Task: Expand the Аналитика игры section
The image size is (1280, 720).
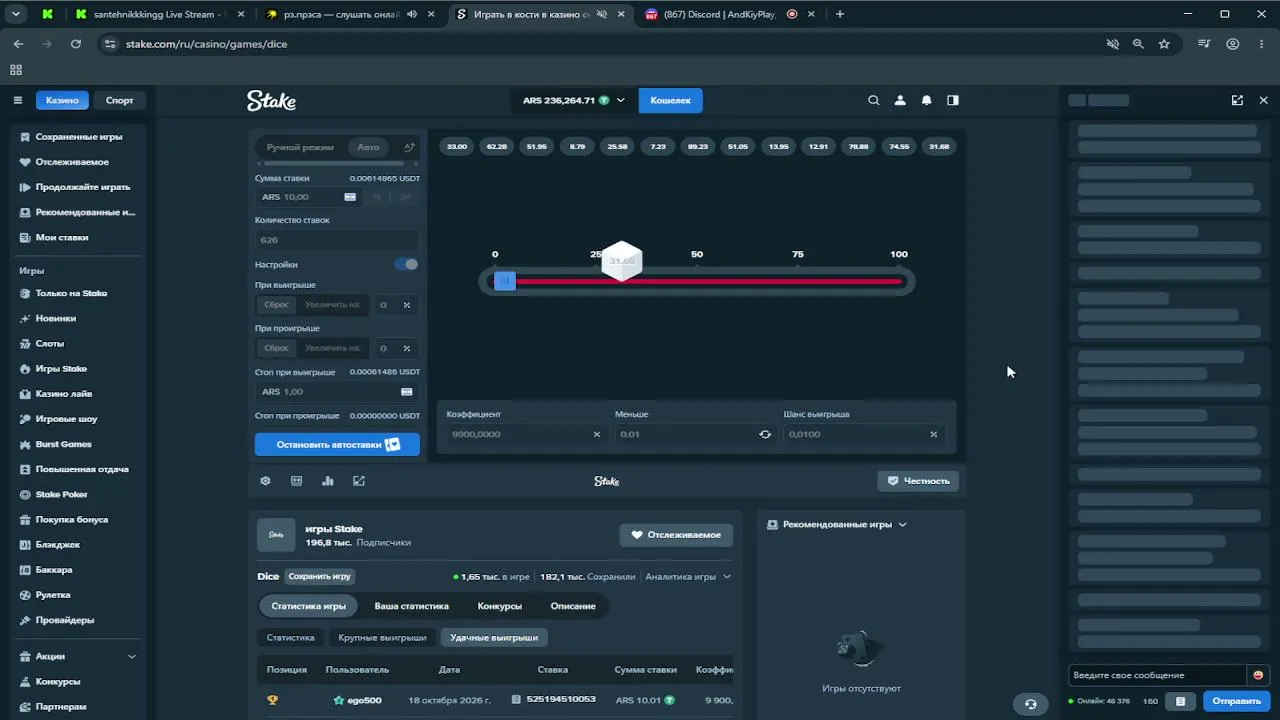Action: coord(688,577)
